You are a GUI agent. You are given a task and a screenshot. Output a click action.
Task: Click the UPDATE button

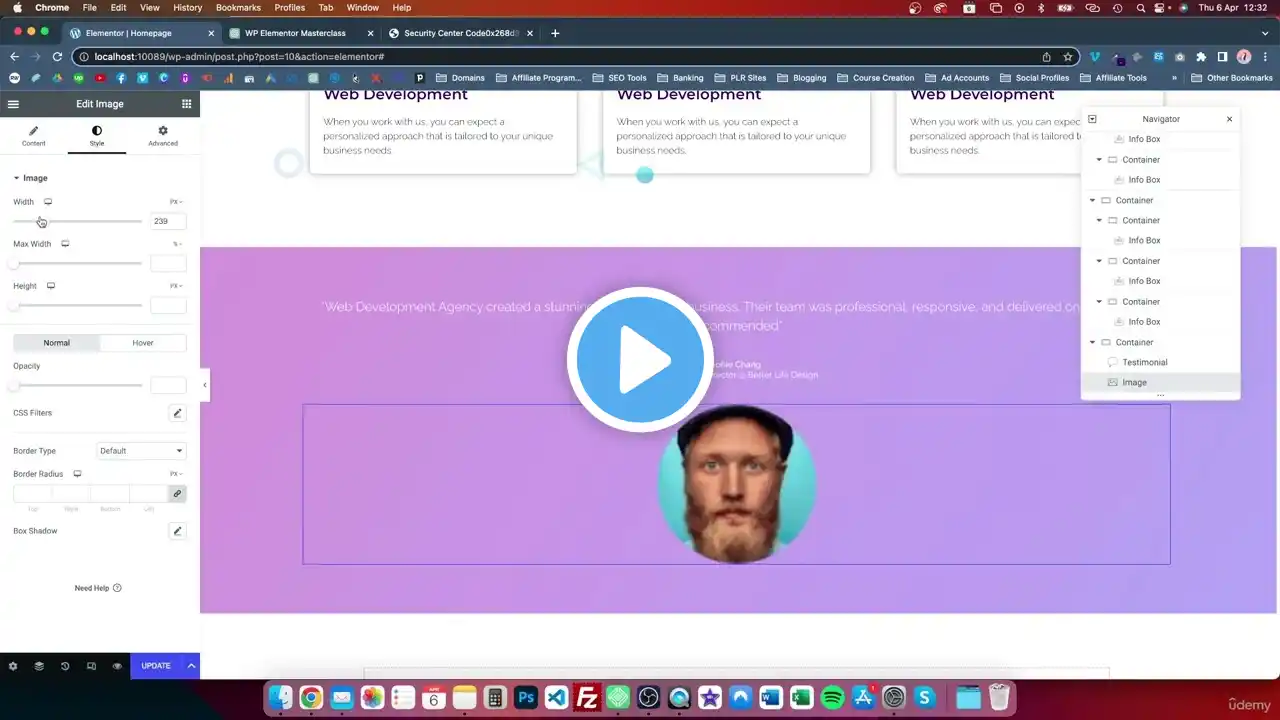click(x=156, y=666)
